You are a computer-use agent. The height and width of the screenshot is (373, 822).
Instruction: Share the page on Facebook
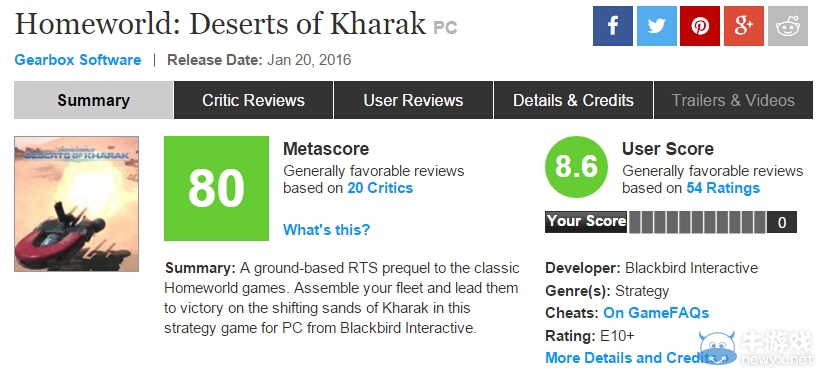(x=613, y=26)
